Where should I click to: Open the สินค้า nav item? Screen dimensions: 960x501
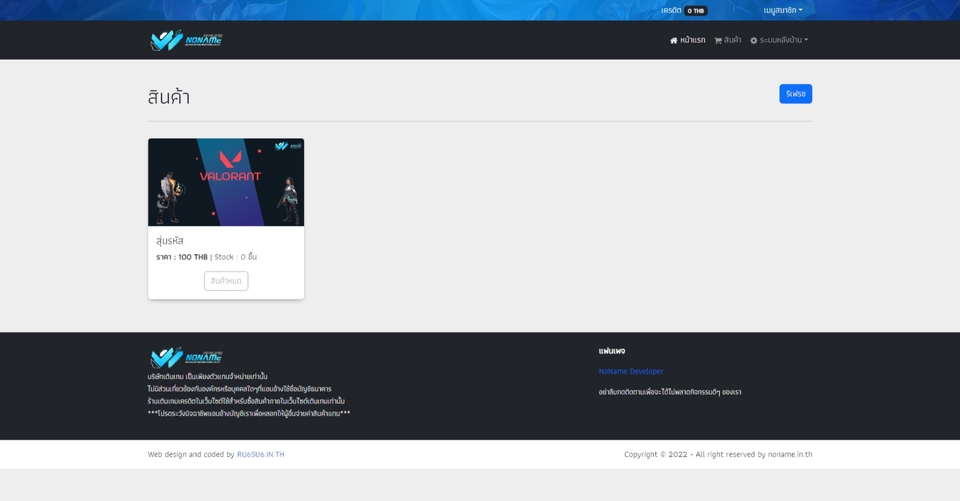tap(727, 40)
